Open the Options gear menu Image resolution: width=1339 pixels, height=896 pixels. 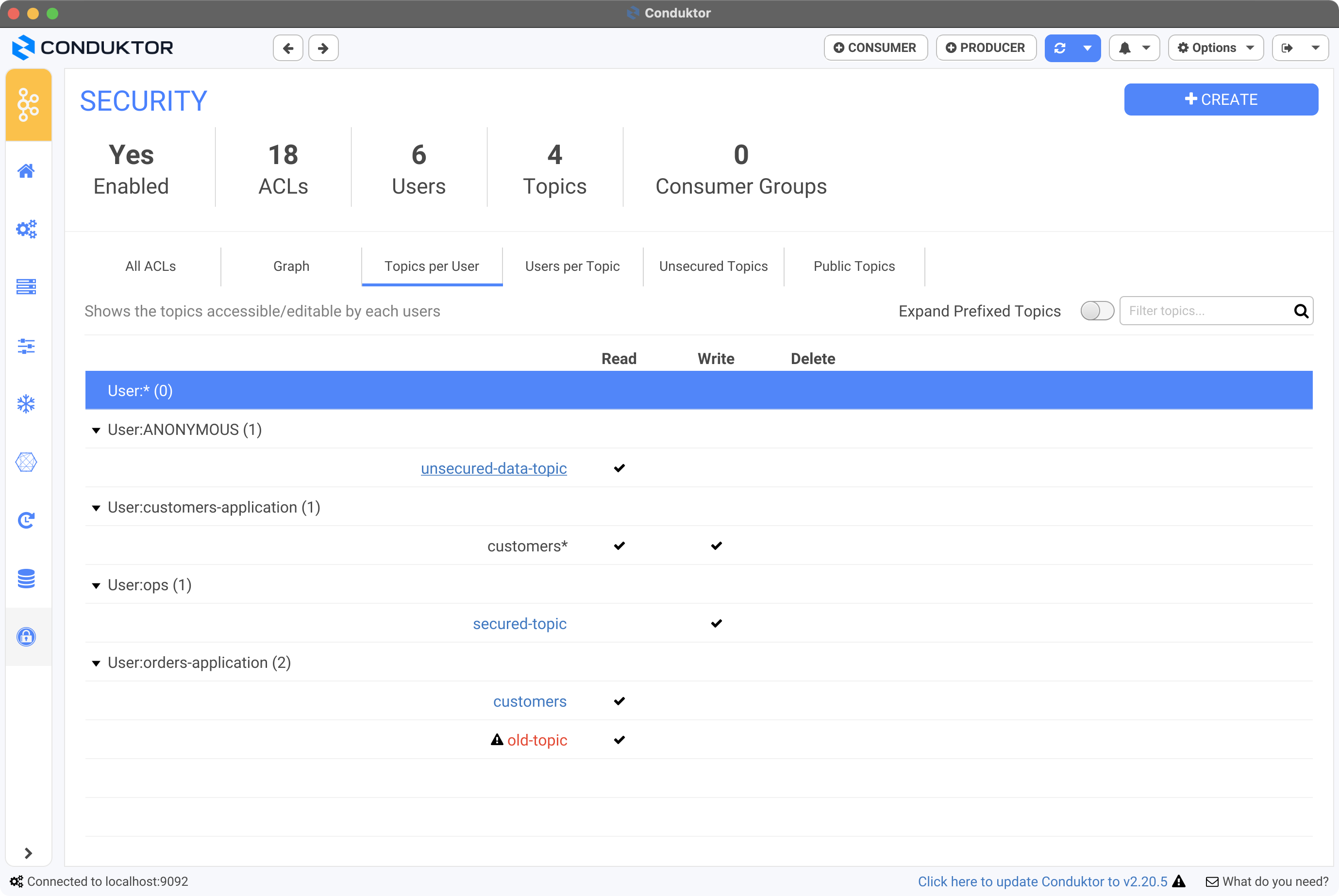coord(1216,48)
